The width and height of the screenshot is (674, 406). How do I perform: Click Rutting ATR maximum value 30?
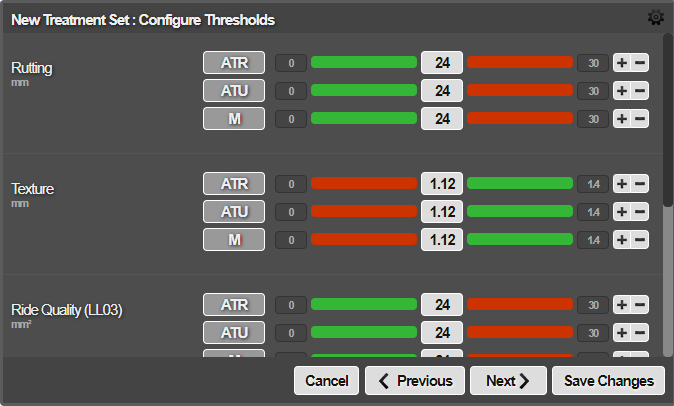[x=593, y=63]
